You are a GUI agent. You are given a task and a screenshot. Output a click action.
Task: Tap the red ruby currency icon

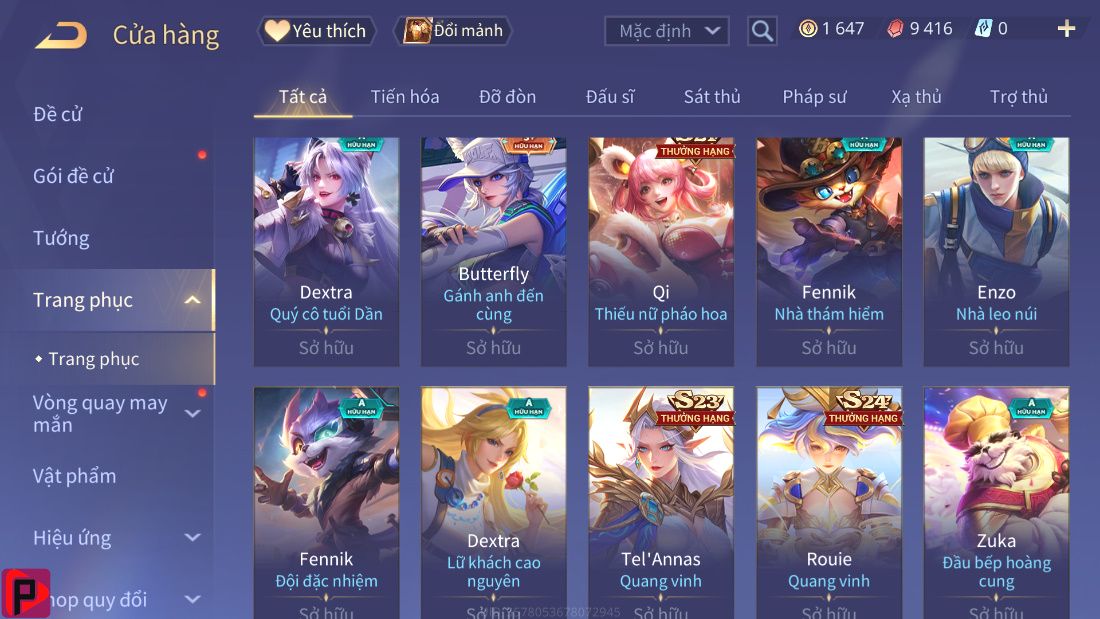[895, 29]
